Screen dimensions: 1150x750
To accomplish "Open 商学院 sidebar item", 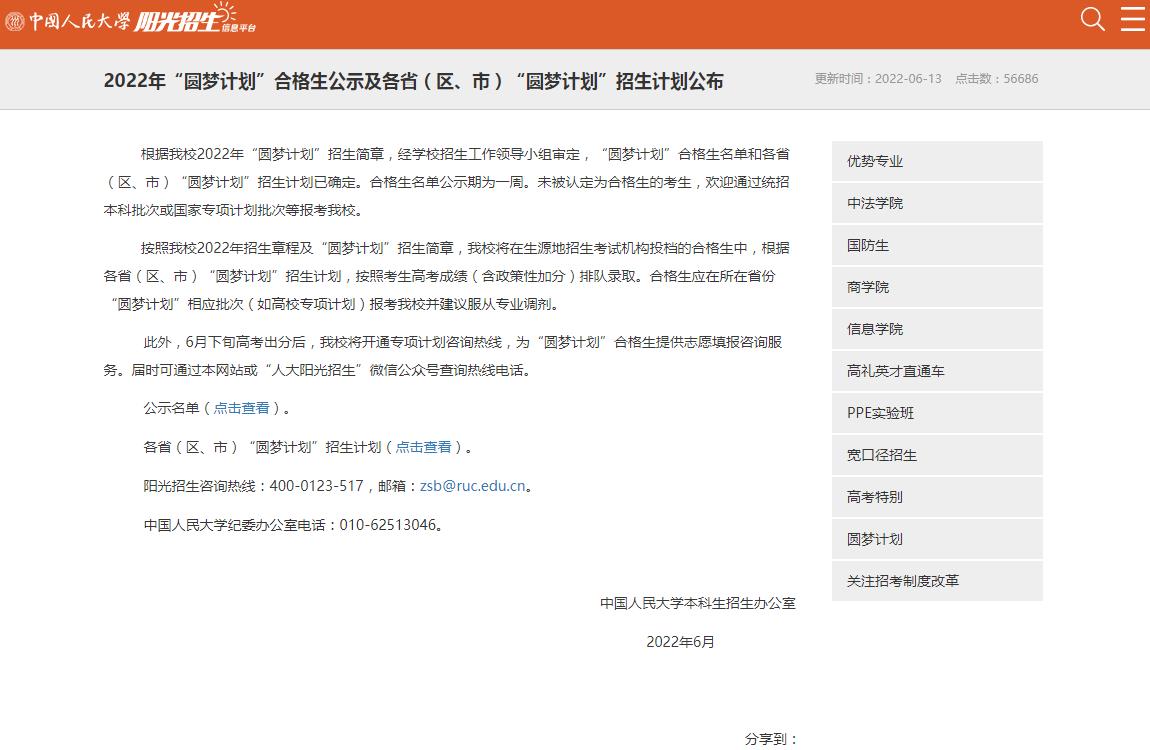I will [937, 287].
